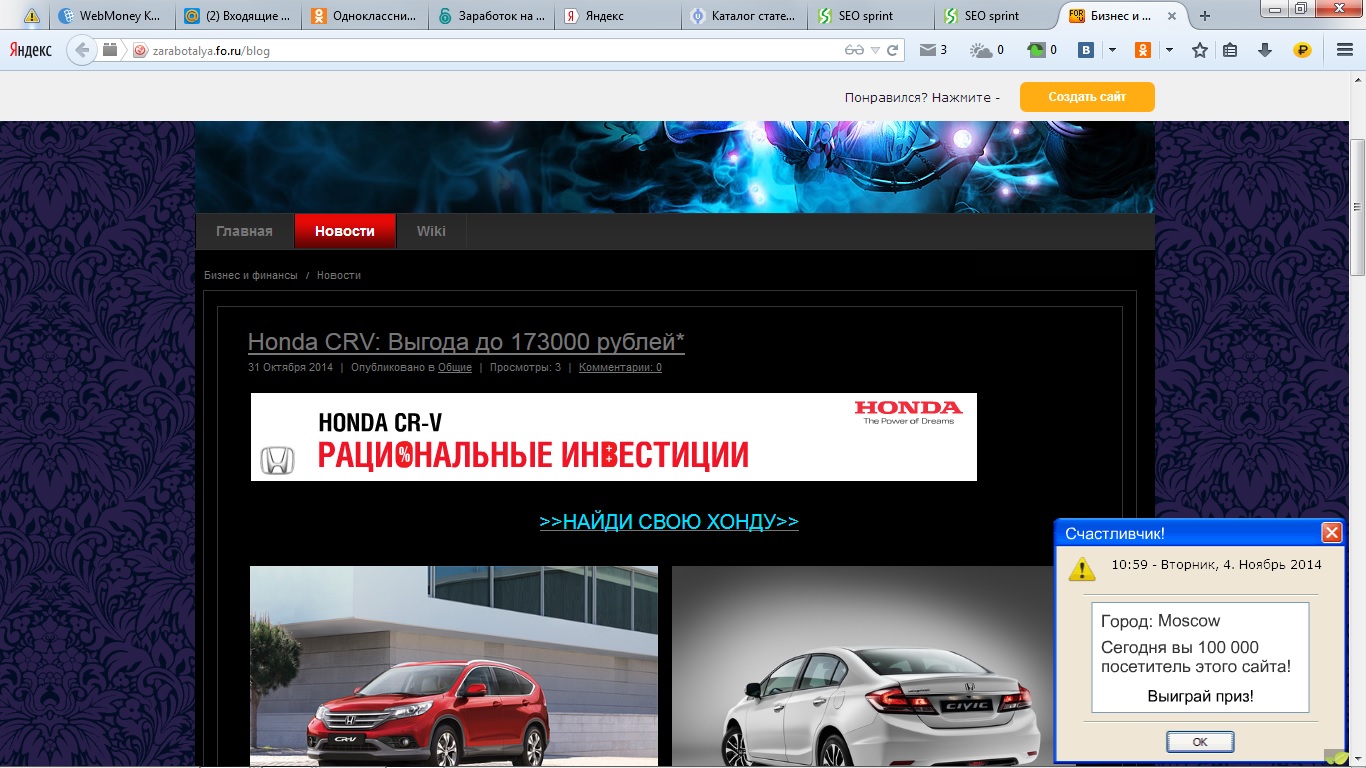Image resolution: width=1366 pixels, height=768 pixels.
Task: Open the Комментарии: 0 link
Action: pyautogui.click(x=620, y=367)
